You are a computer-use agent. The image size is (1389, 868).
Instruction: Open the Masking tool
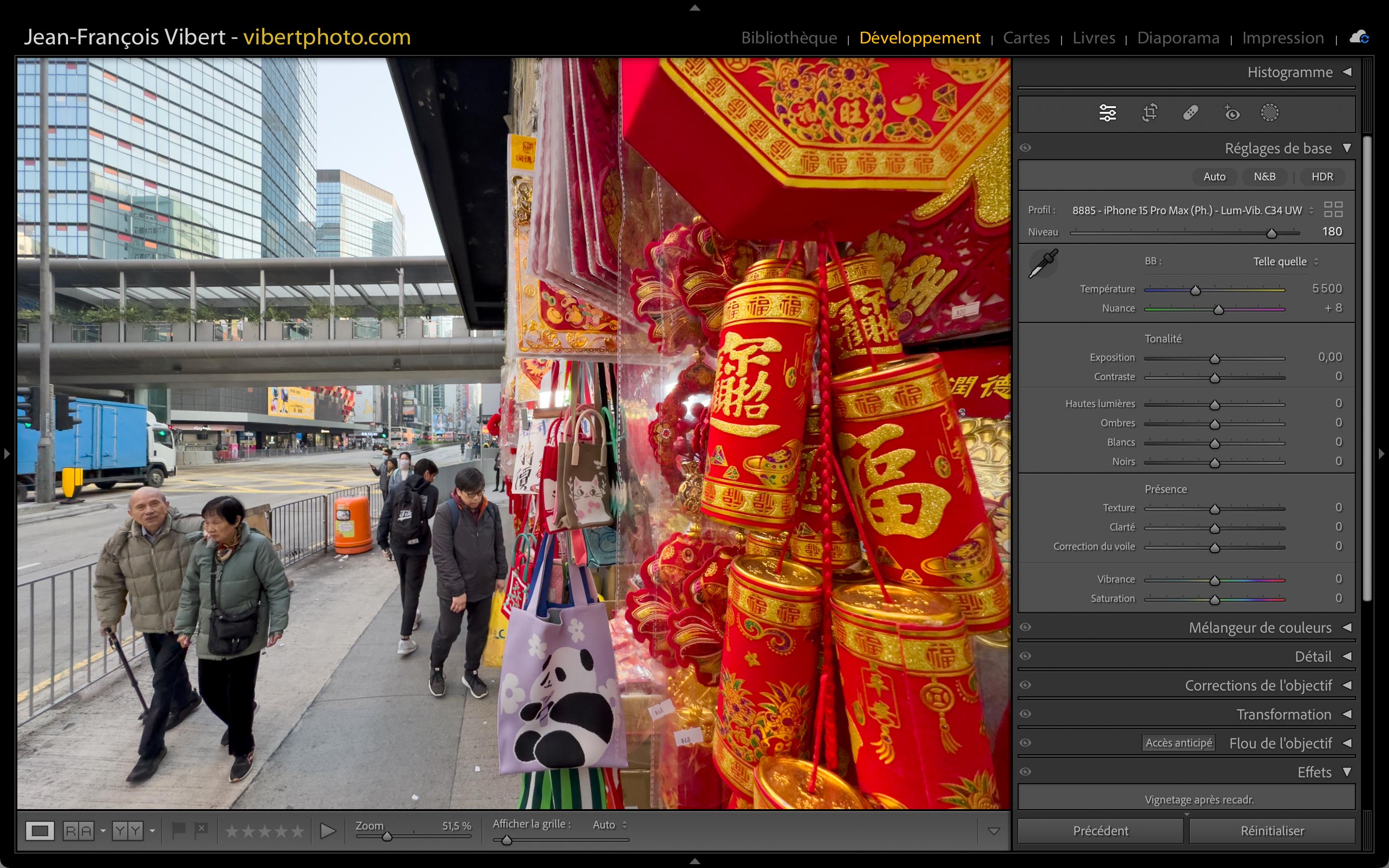pyautogui.click(x=1269, y=113)
